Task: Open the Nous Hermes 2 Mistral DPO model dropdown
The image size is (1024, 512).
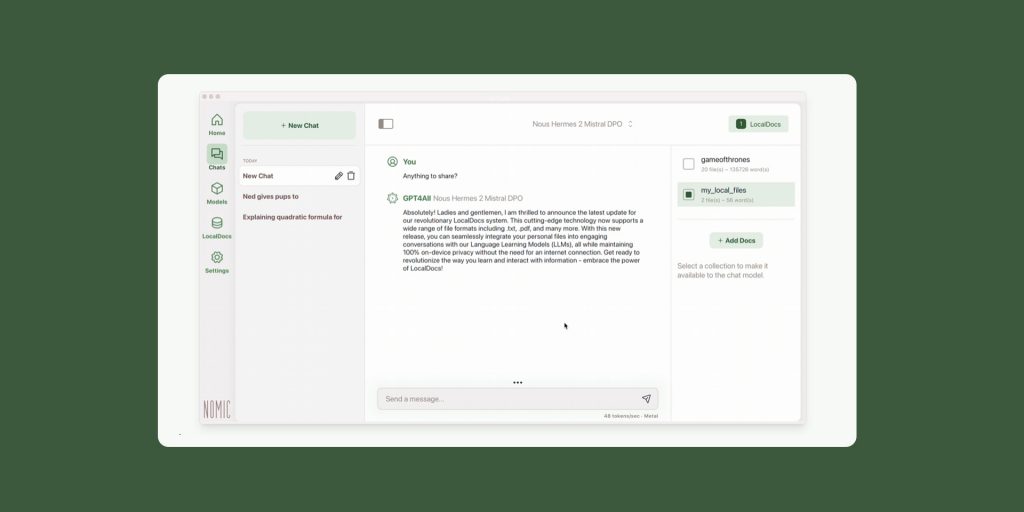Action: 583,124
